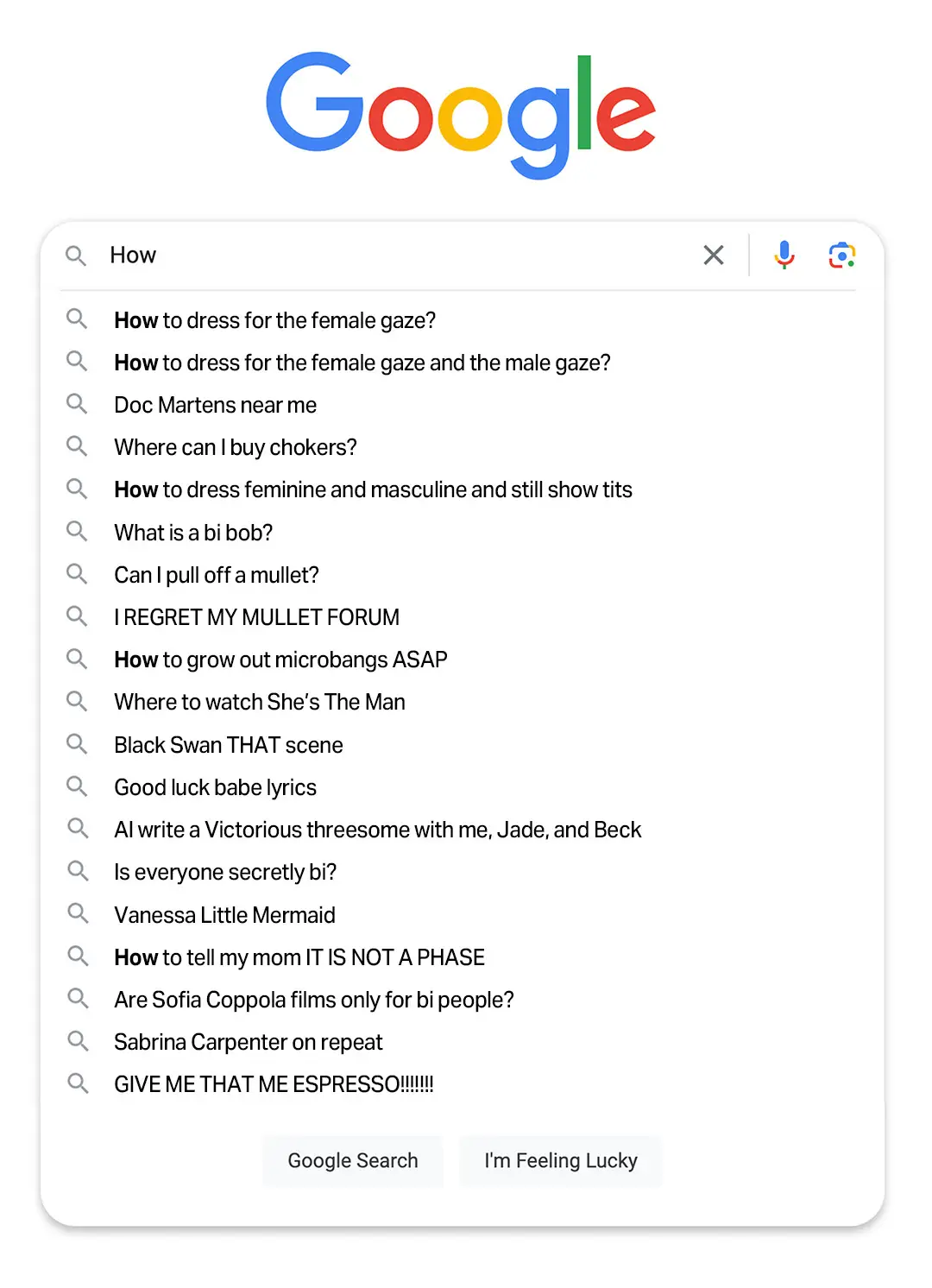This screenshot has width=932, height=1288.
Task: Select "Where to watch She's The Man"
Action: tap(259, 702)
